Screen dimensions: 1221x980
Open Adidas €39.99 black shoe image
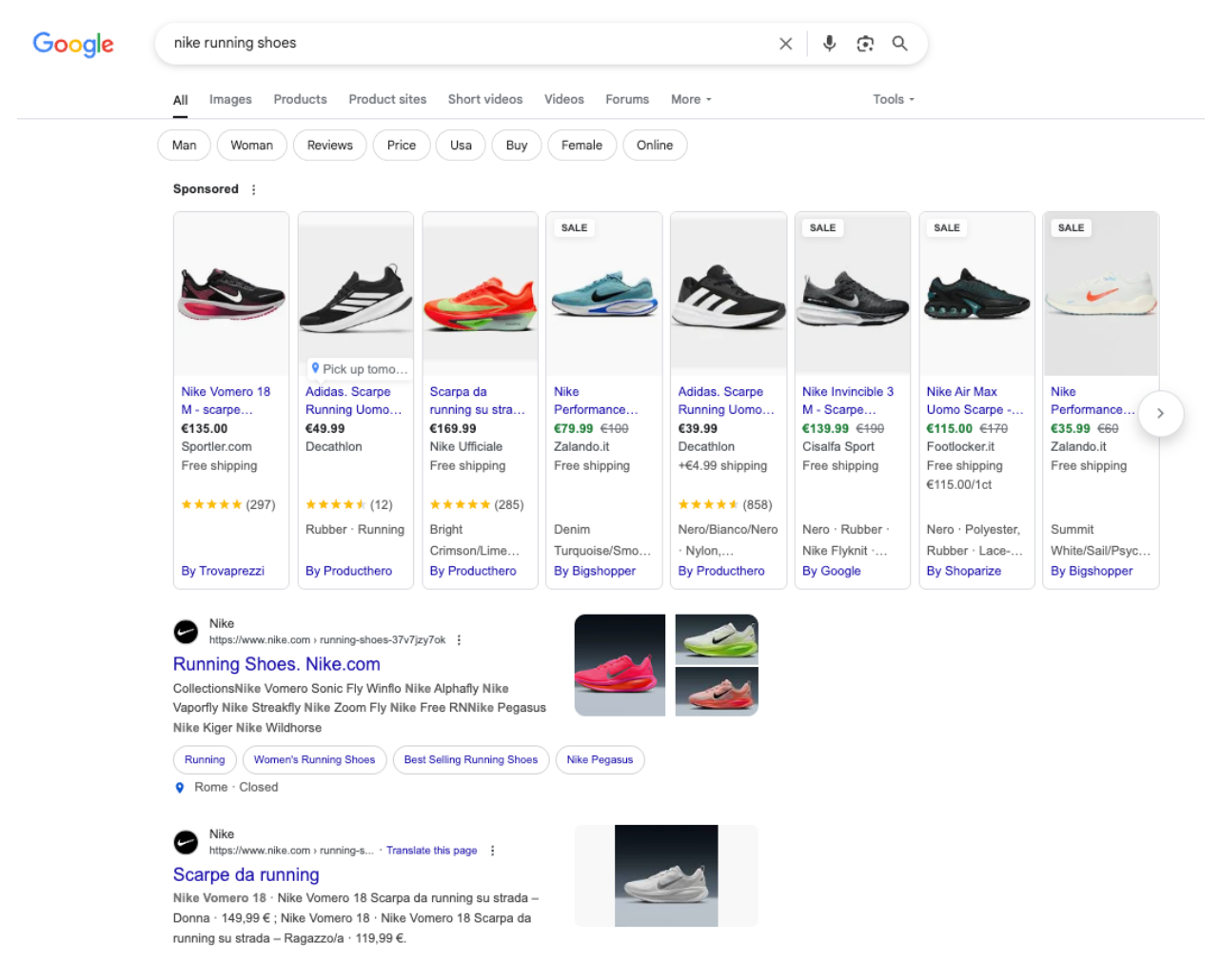[x=728, y=294]
